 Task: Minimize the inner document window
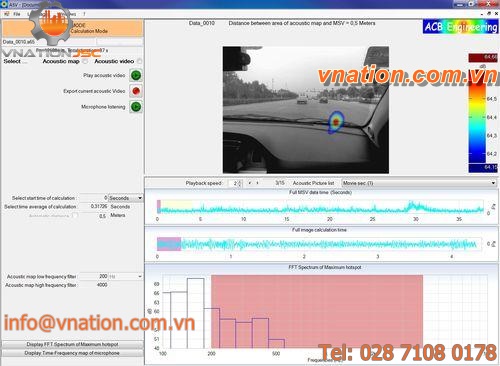pyautogui.click(x=482, y=14)
